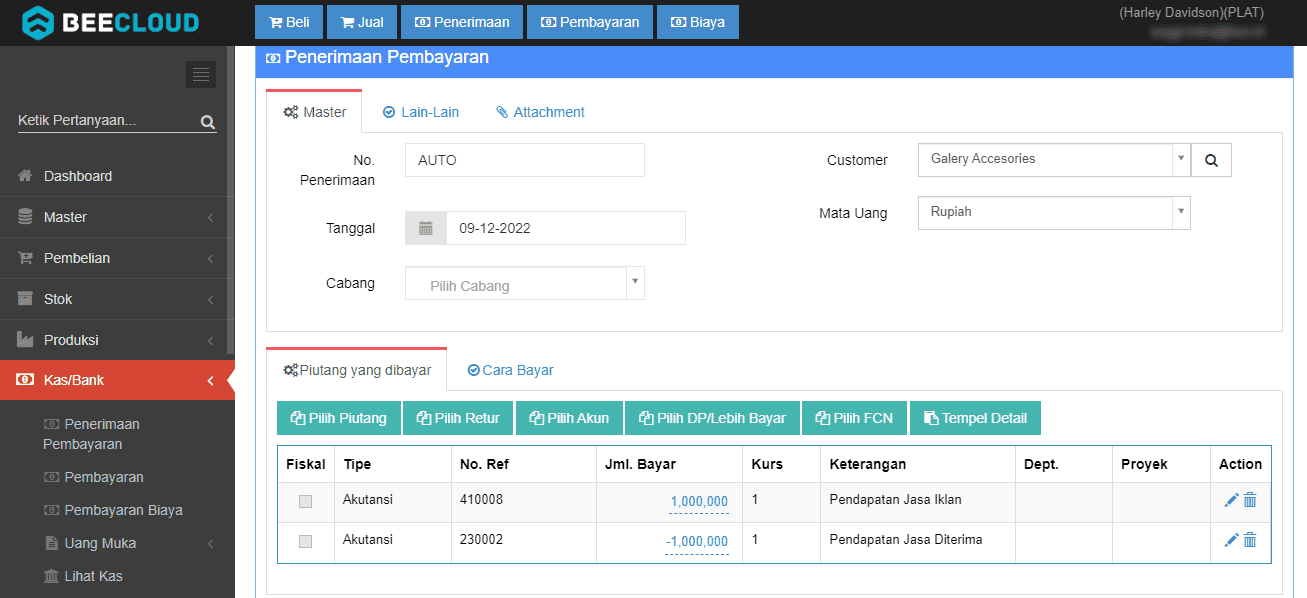Click the Jual toolbar button

tap(362, 22)
